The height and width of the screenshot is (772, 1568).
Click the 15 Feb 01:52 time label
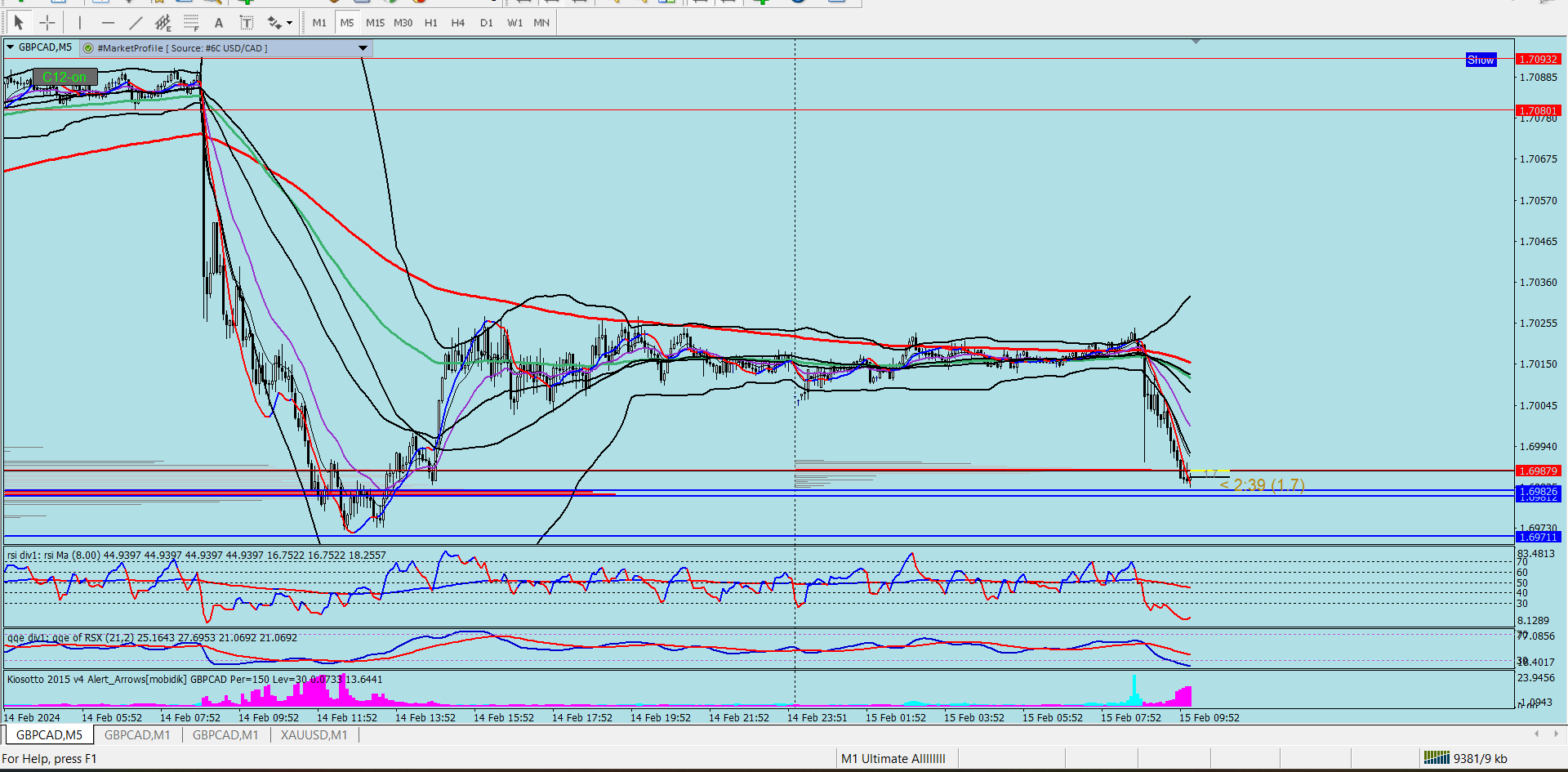(x=896, y=718)
